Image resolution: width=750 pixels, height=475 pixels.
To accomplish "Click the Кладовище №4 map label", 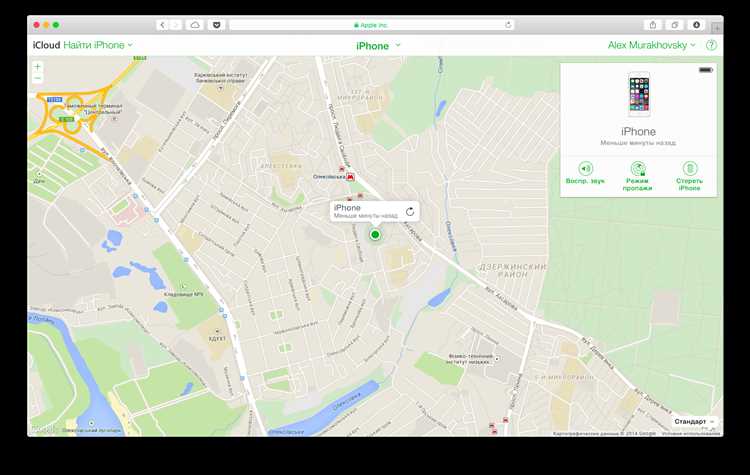I will [x=183, y=294].
